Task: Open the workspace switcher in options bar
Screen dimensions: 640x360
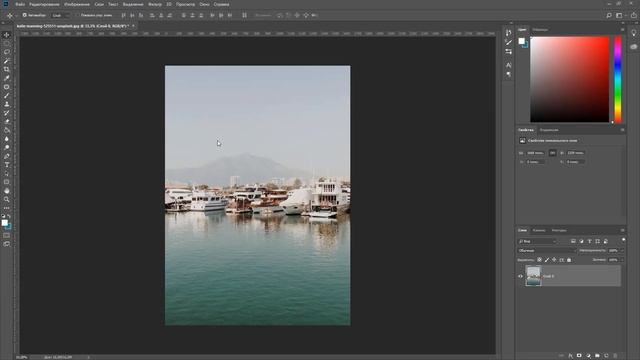Action: coord(620,16)
